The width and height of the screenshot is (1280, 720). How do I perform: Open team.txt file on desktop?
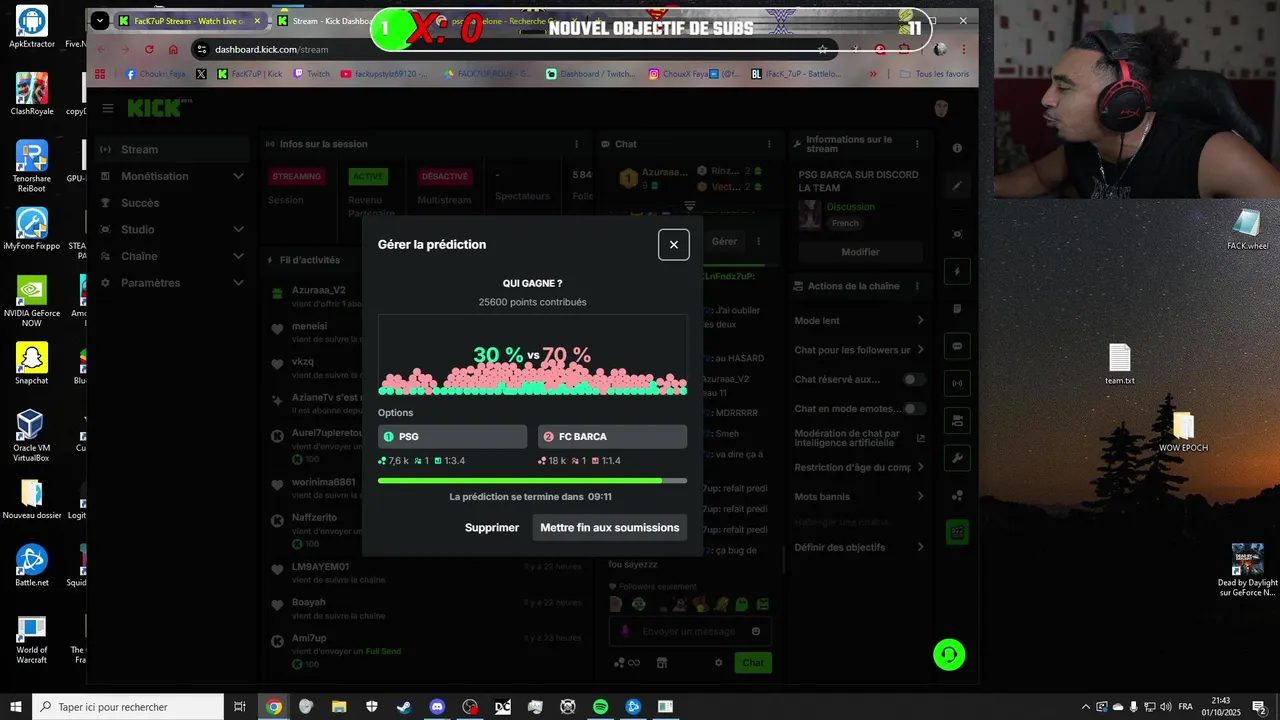1119,364
